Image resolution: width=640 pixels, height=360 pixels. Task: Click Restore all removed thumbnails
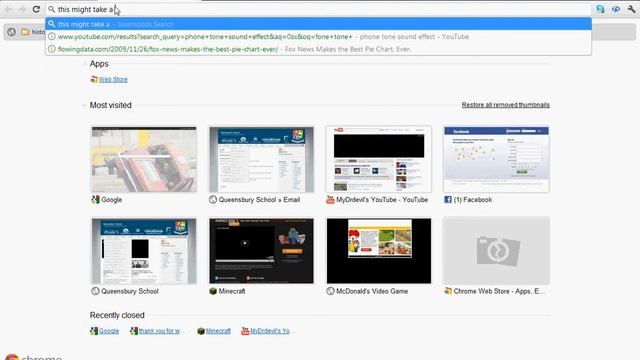point(506,105)
